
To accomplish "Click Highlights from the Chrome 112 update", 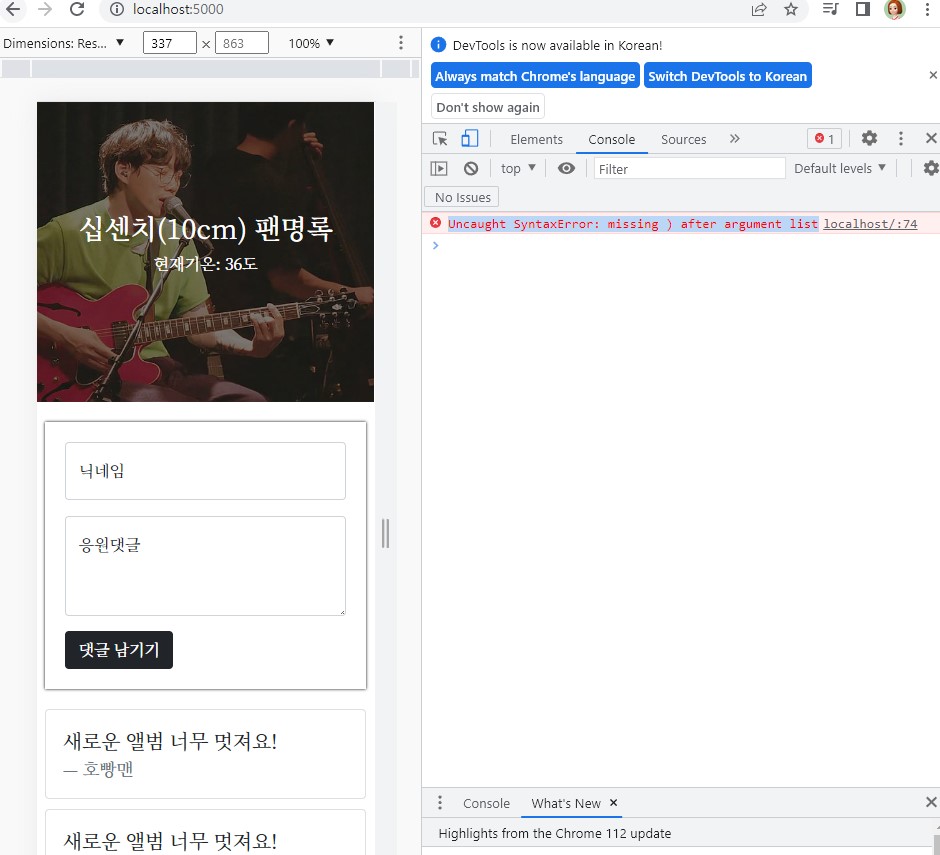I will pyautogui.click(x=555, y=833).
